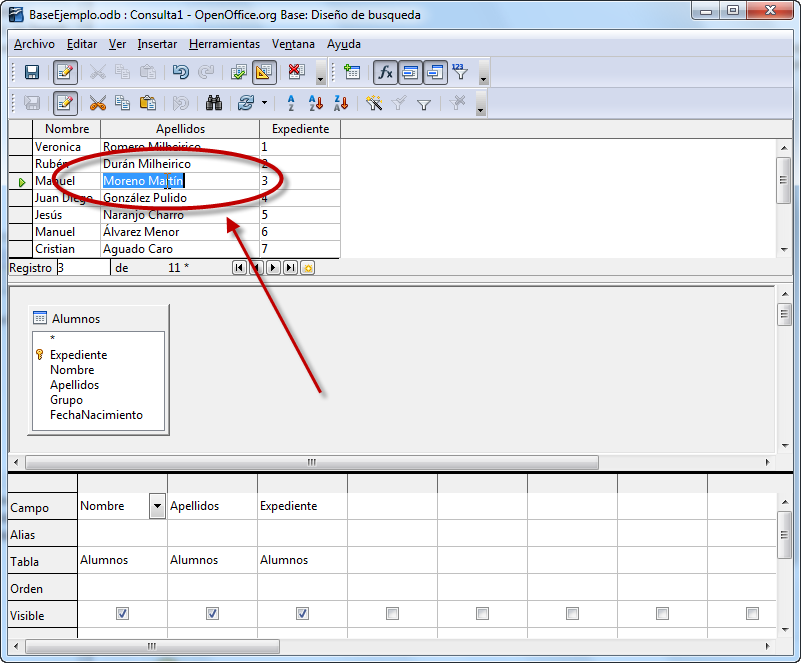
Task: Open the Editar menu
Action: coord(82,44)
